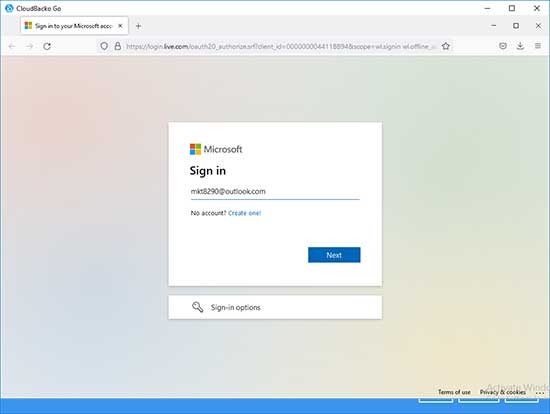The image size is (550, 414).
Task: Click the No account? text
Action: pos(208,213)
